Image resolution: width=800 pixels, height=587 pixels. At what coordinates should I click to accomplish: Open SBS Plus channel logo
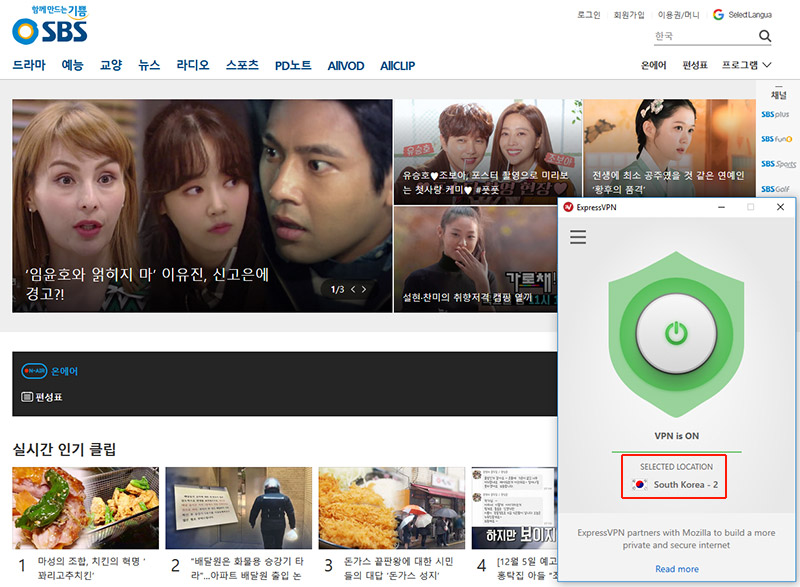pyautogui.click(x=775, y=114)
